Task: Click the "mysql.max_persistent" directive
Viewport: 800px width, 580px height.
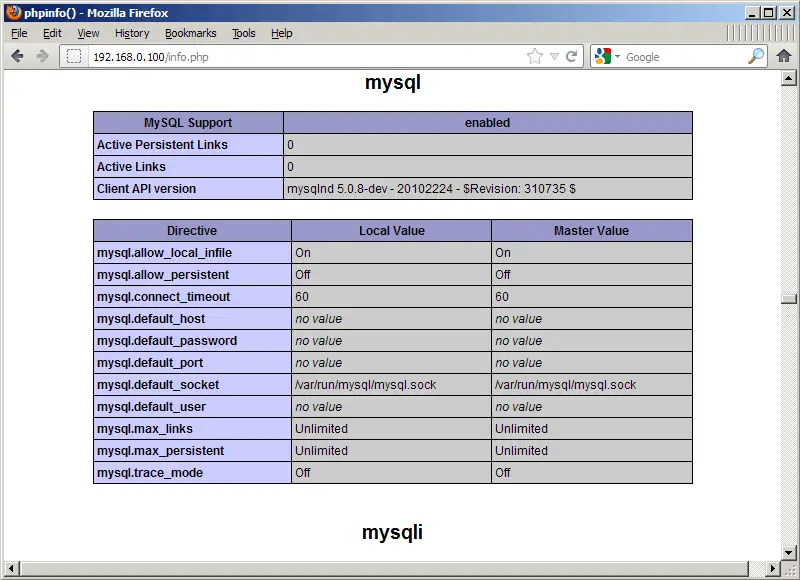Action: click(x=161, y=450)
